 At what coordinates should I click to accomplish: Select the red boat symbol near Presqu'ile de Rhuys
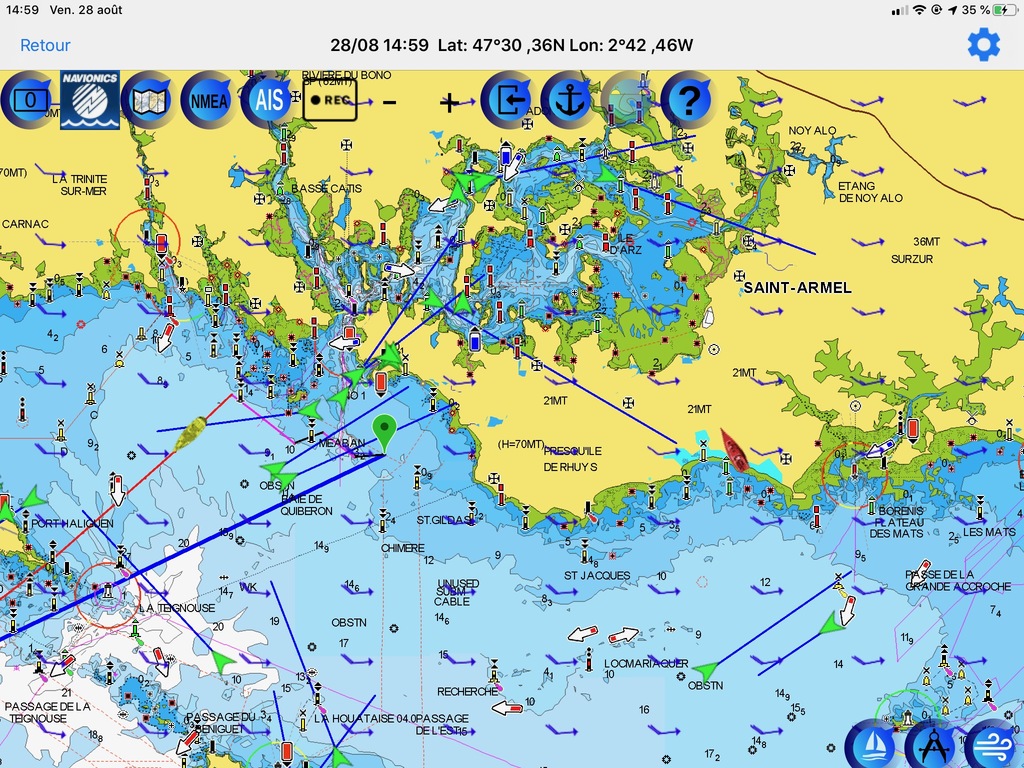735,449
